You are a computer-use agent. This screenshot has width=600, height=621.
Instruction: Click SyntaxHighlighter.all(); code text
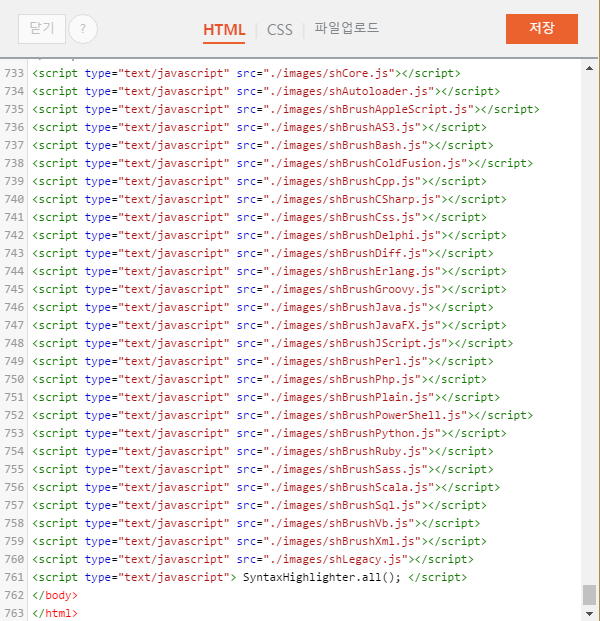coord(322,577)
